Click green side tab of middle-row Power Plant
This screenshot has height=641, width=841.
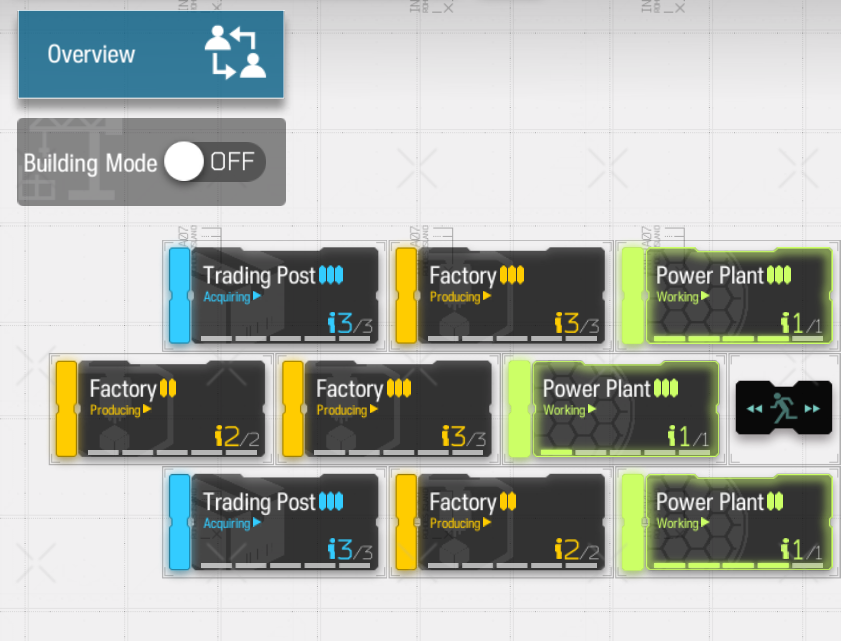pos(519,409)
